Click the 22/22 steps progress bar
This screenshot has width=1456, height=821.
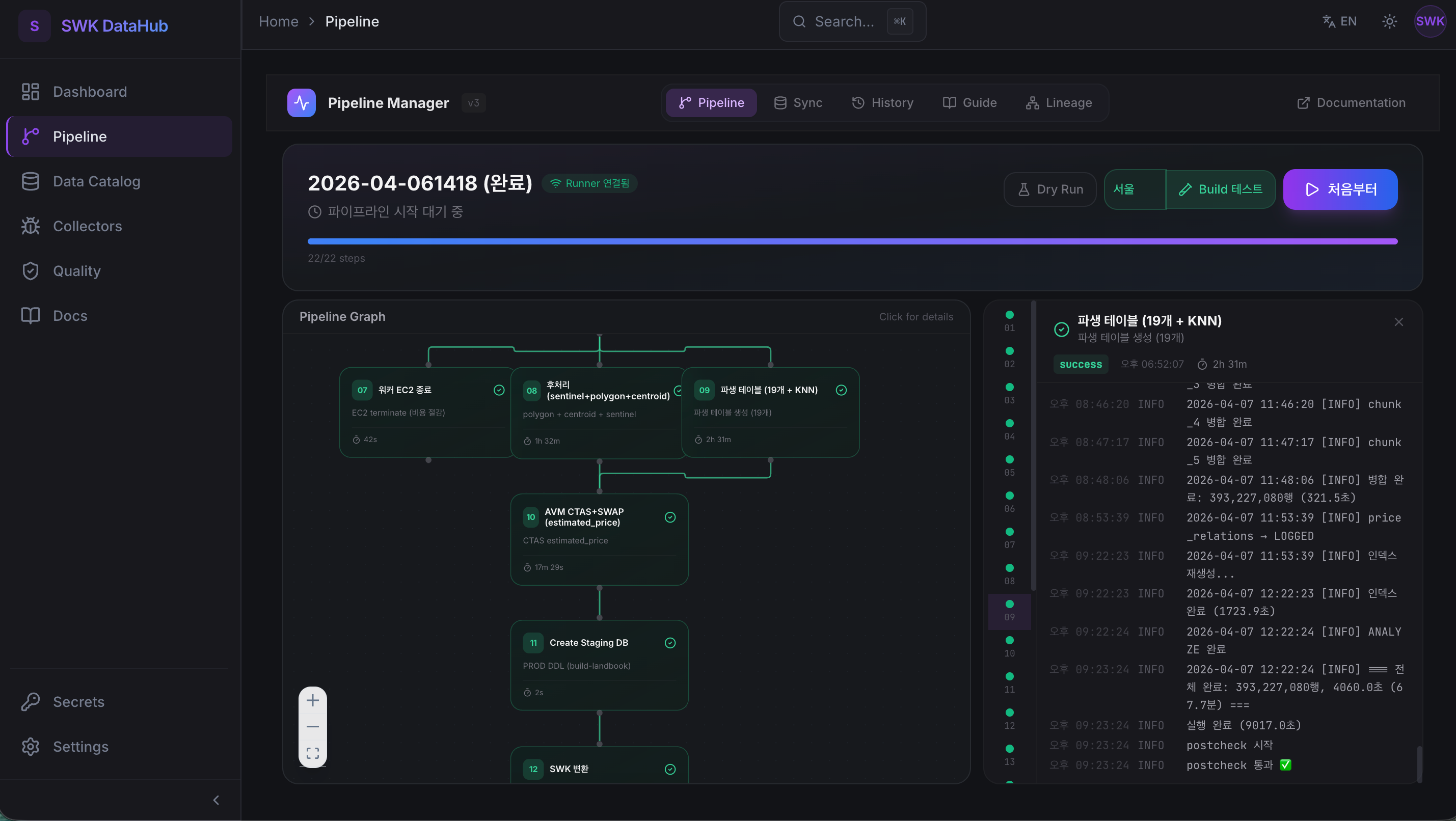(x=852, y=241)
